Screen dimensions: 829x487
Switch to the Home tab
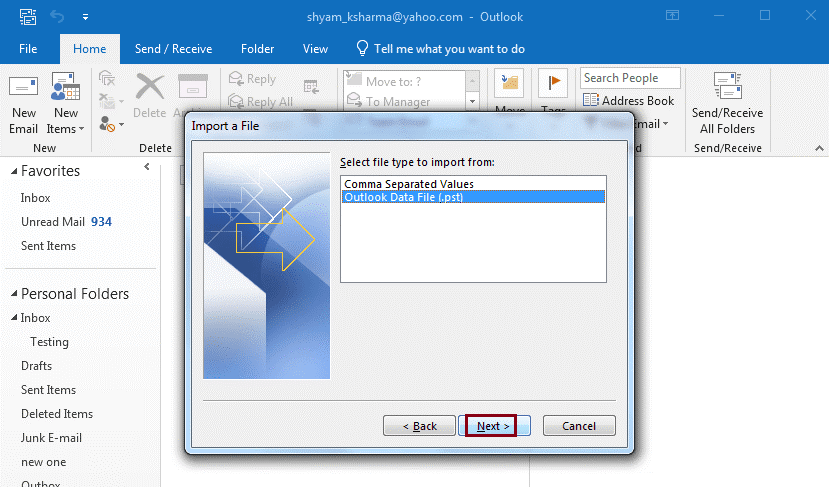pyautogui.click(x=89, y=49)
